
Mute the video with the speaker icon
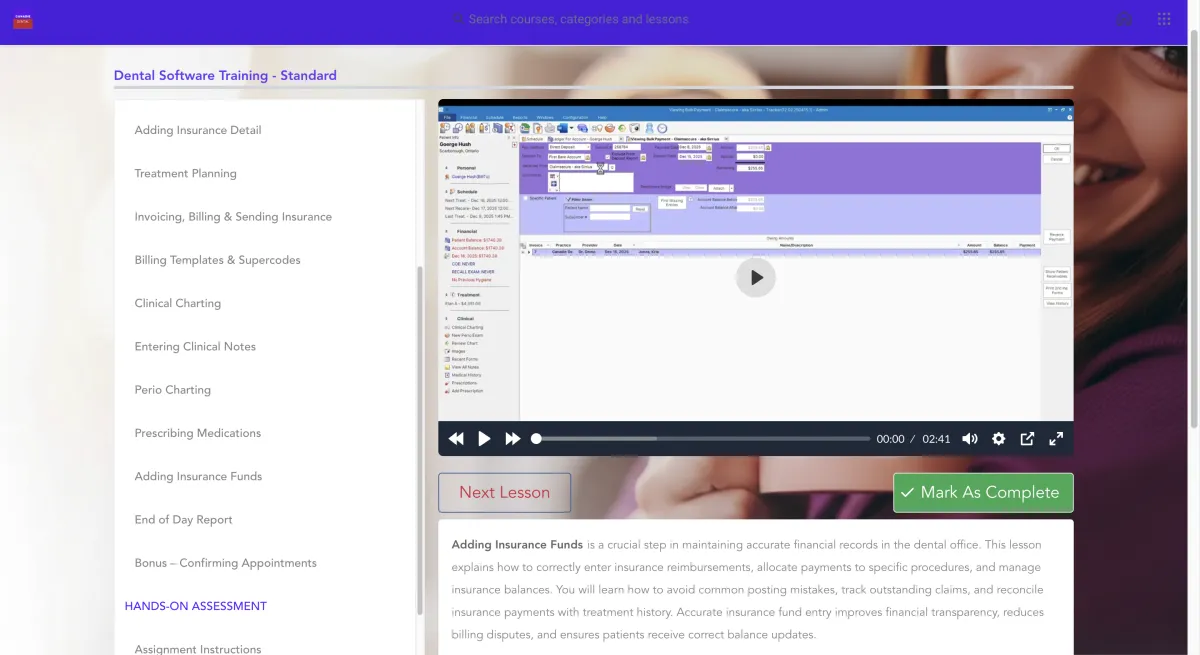[970, 439]
